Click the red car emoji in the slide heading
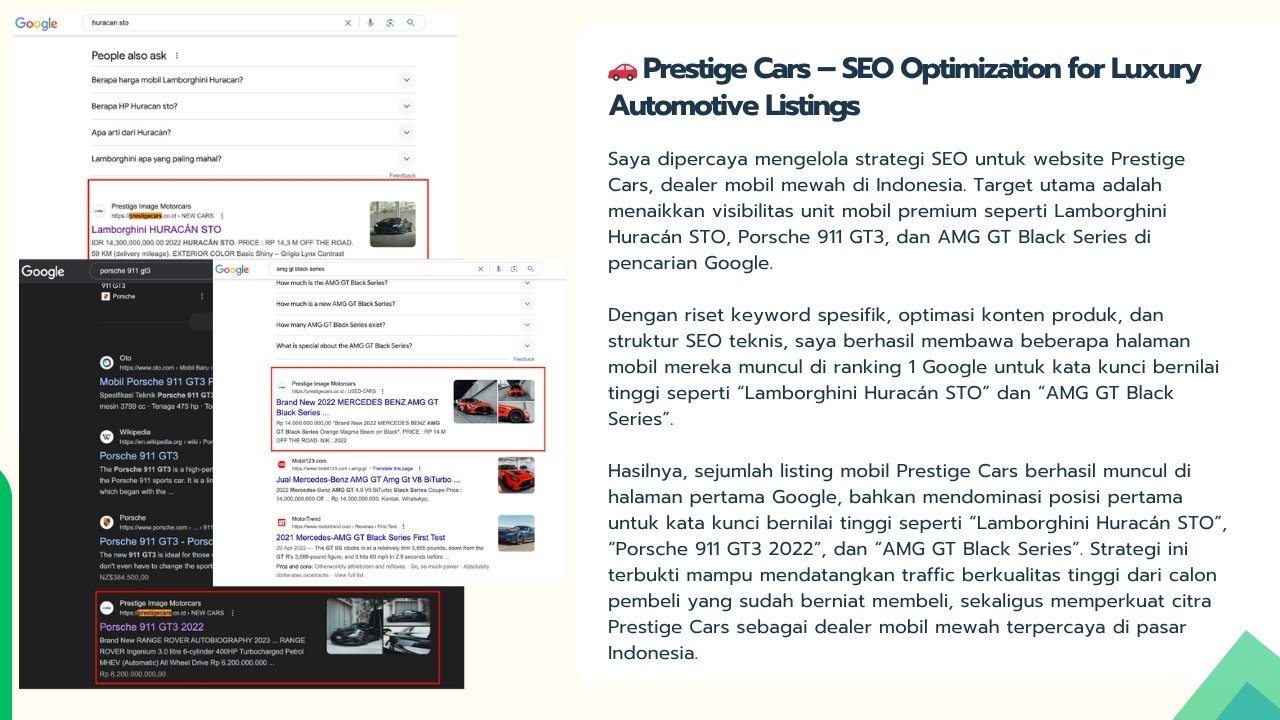Screen dimensions: 1280x720 click(622, 70)
